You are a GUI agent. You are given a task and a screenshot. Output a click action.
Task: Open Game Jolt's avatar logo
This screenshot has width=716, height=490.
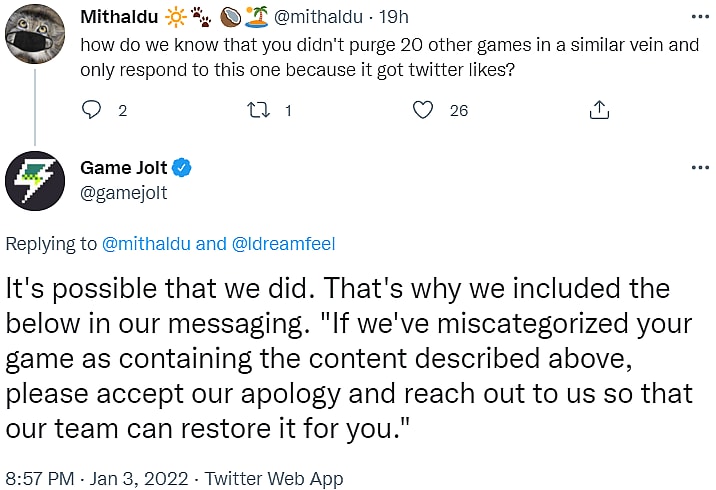coord(35,182)
